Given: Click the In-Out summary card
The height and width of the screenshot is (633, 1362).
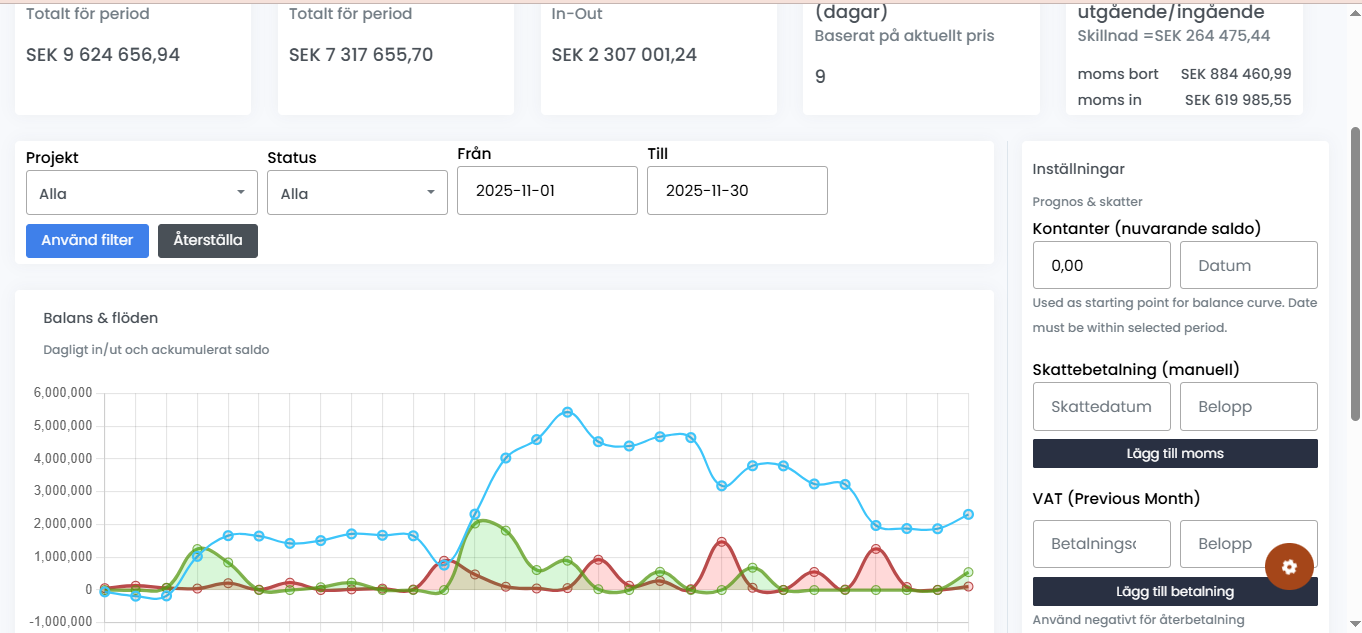Looking at the screenshot, I should click(658, 55).
